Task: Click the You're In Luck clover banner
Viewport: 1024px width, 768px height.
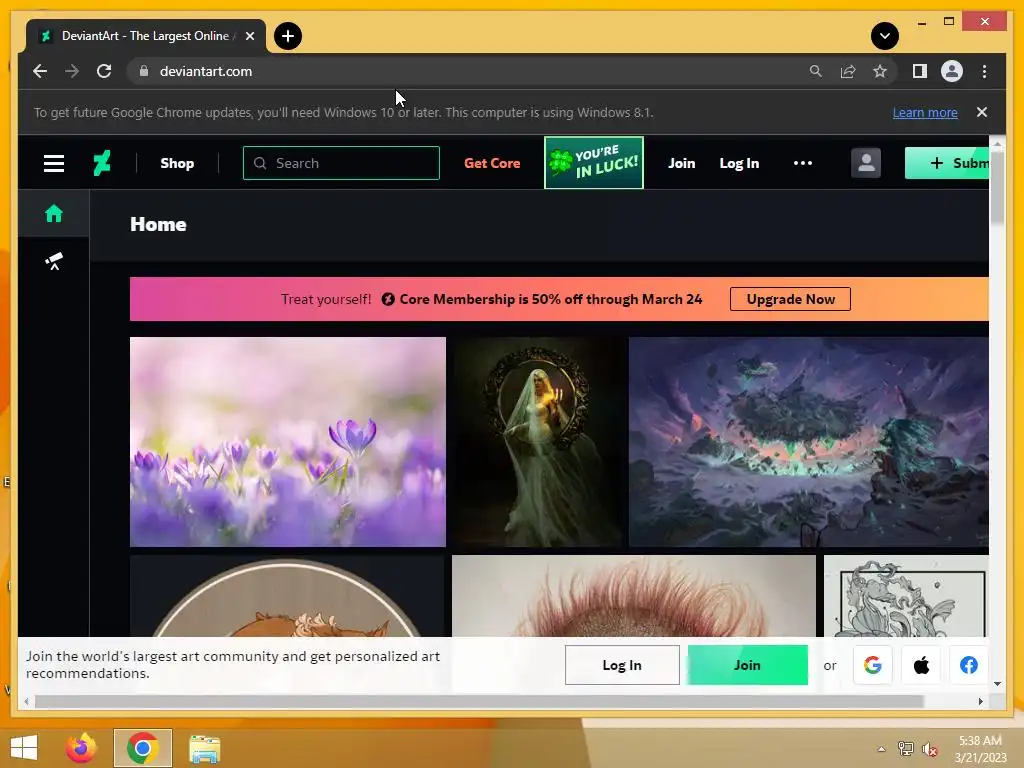Action: point(594,163)
